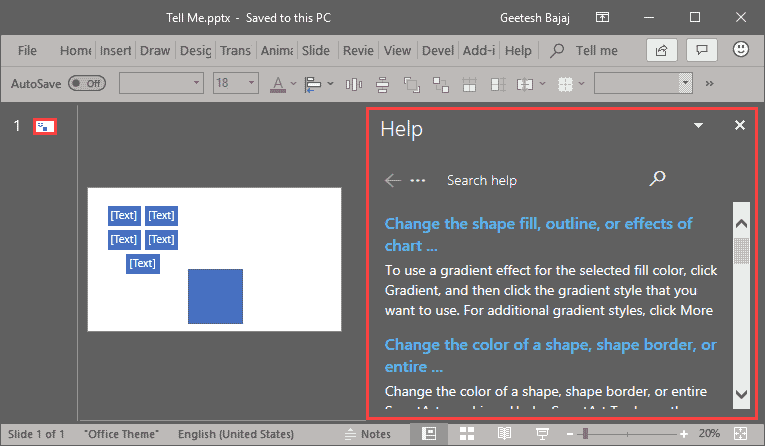Click the Geetesh Bajaj account name

535,18
